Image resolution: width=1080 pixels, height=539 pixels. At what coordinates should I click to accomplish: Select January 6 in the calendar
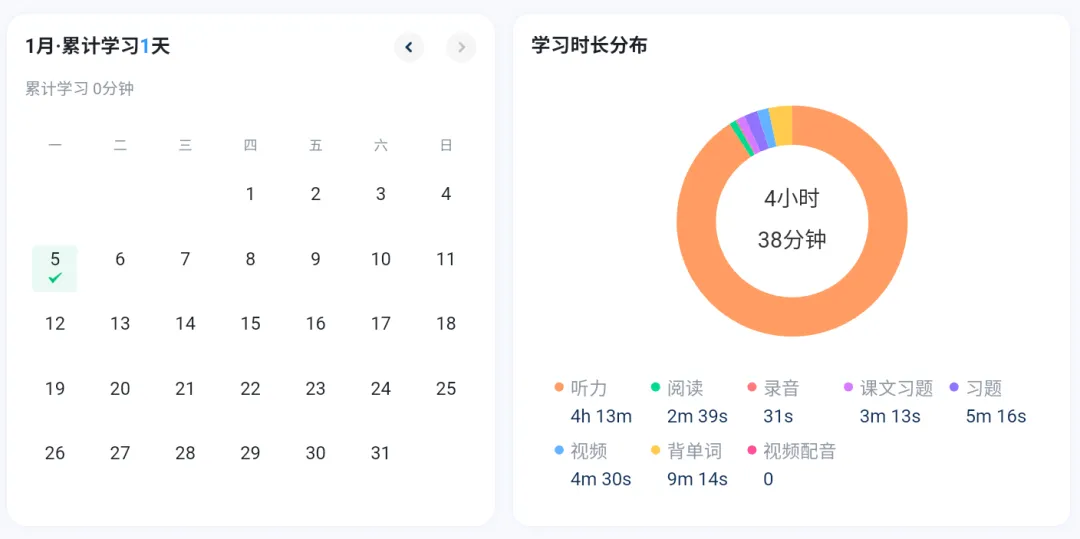pyautogui.click(x=120, y=259)
